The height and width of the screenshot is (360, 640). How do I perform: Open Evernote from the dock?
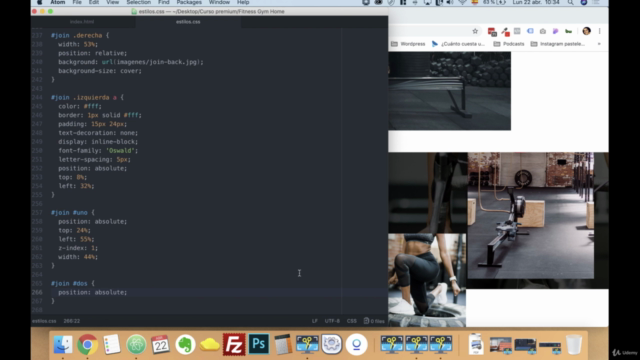click(x=185, y=345)
